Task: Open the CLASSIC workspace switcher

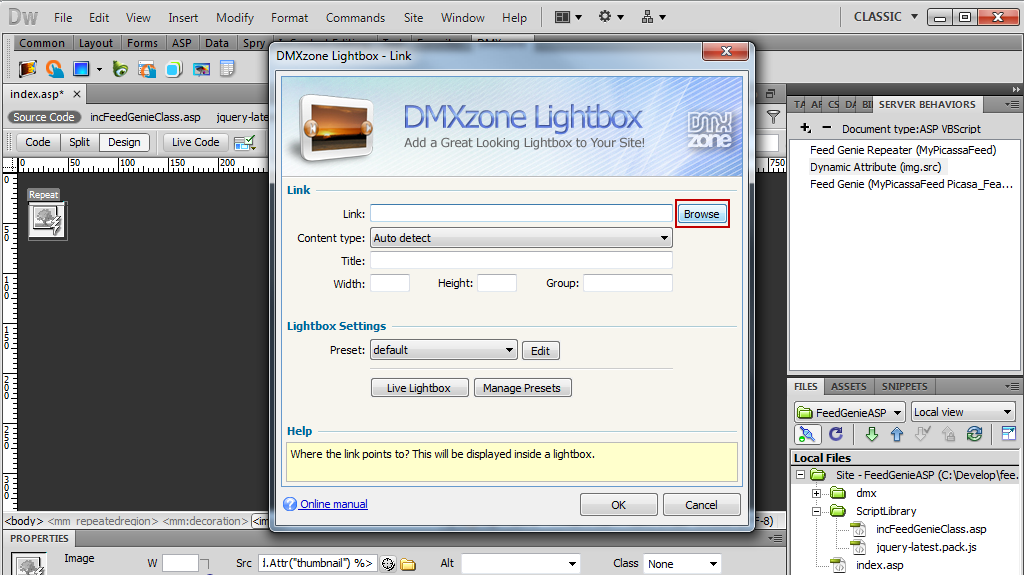Action: (886, 17)
